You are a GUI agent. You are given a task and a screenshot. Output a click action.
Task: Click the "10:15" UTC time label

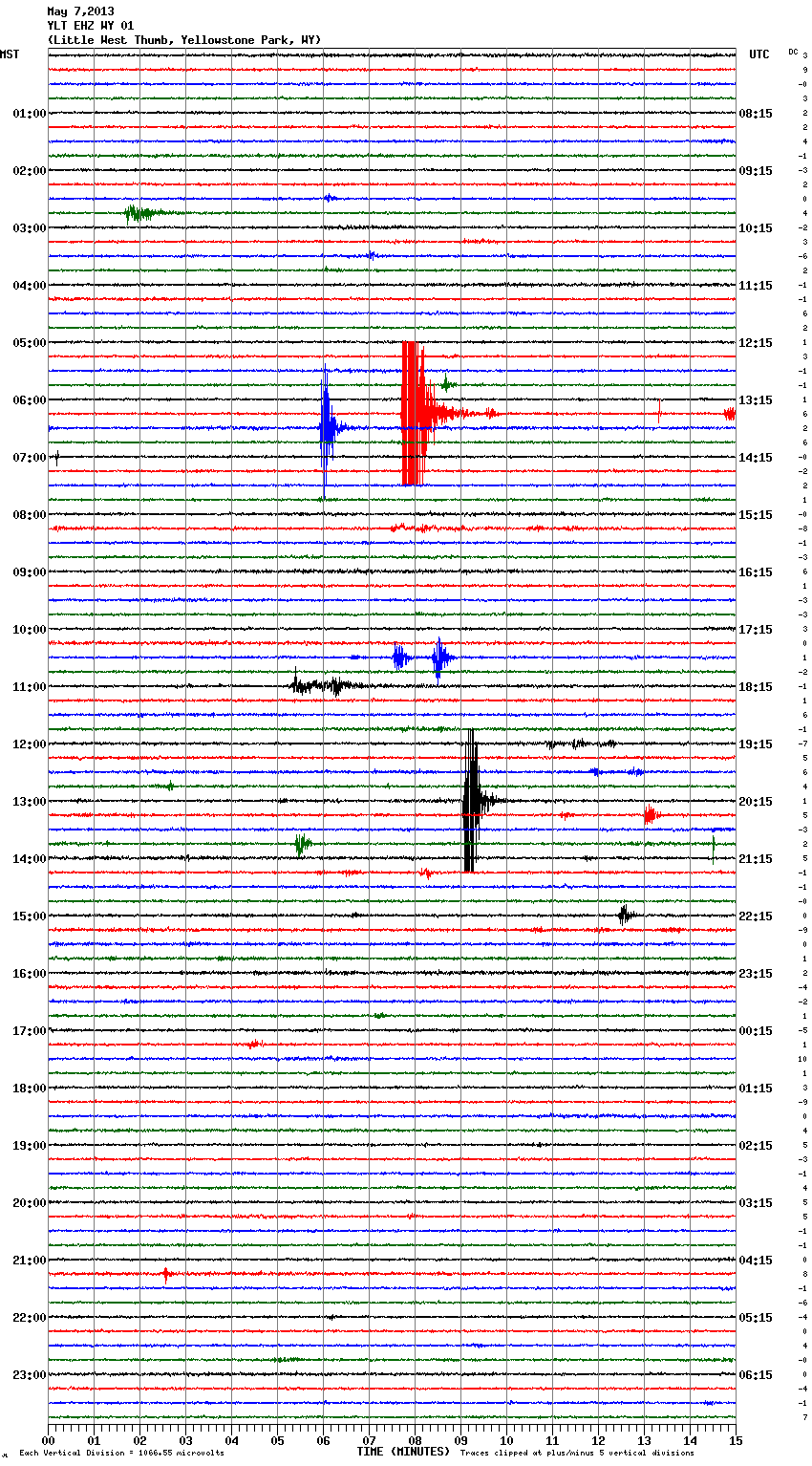(756, 228)
